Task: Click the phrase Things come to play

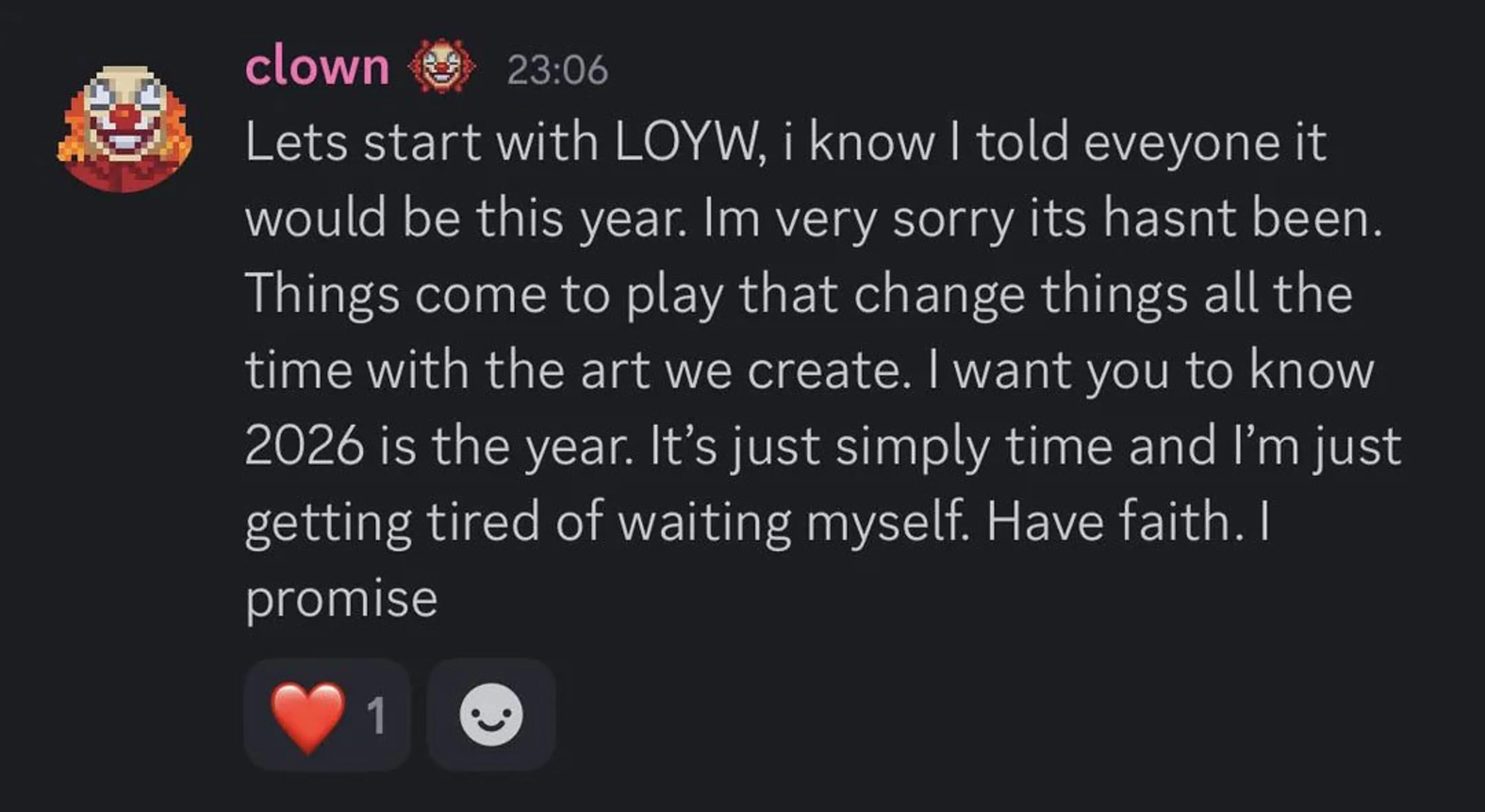Action: pos(483,294)
